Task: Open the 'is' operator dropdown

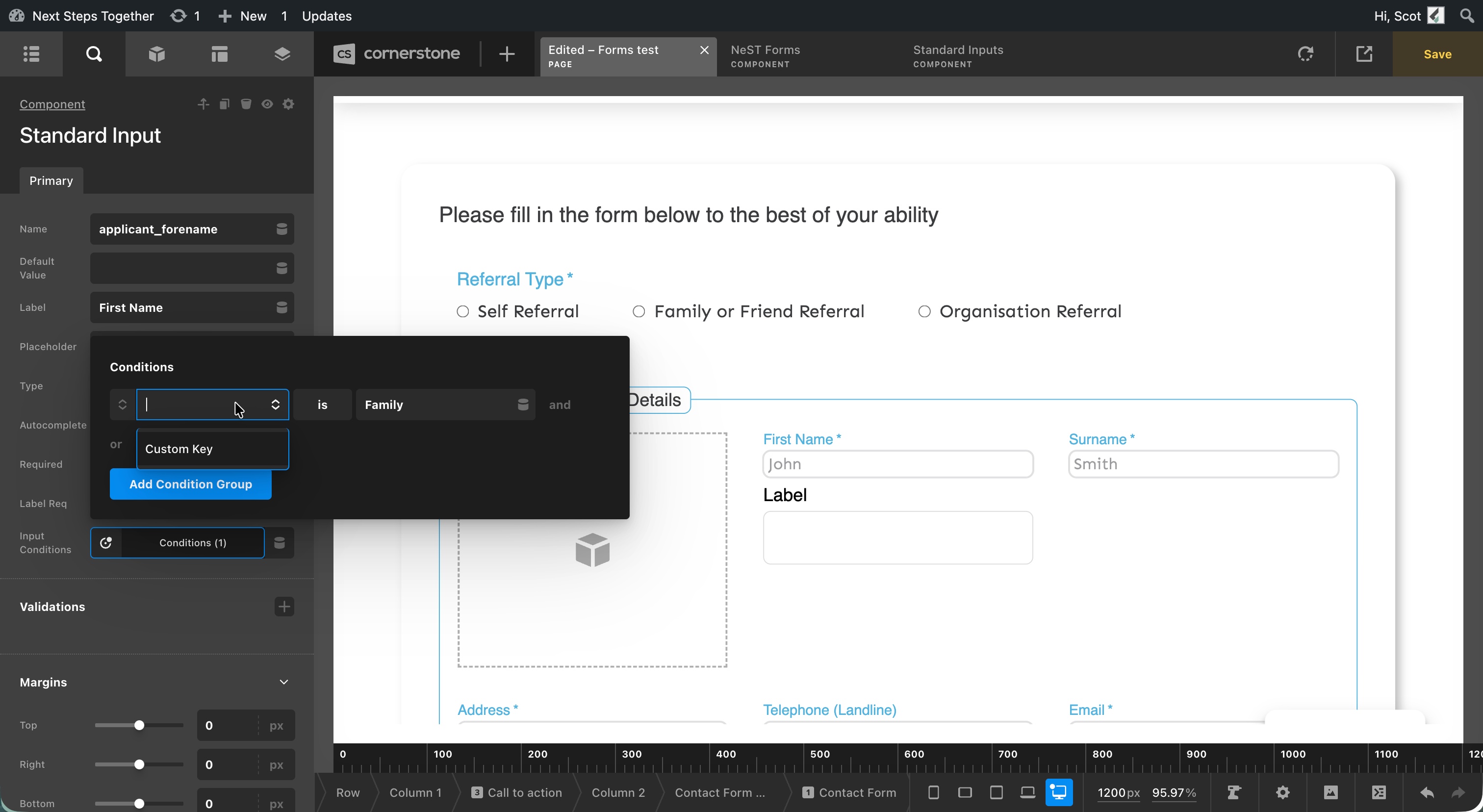Action: coord(322,405)
